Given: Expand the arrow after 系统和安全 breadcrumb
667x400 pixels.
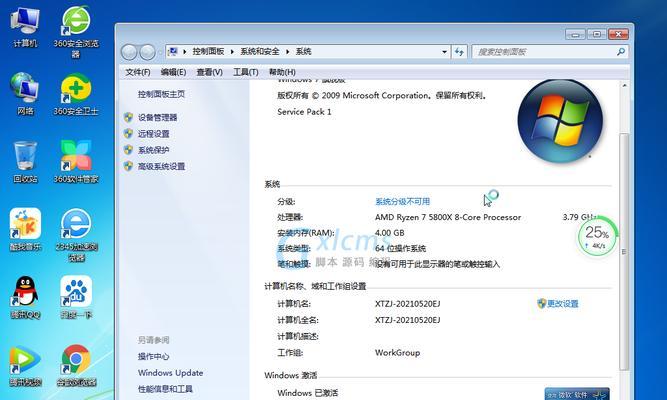Looking at the screenshot, I should [x=287, y=52].
